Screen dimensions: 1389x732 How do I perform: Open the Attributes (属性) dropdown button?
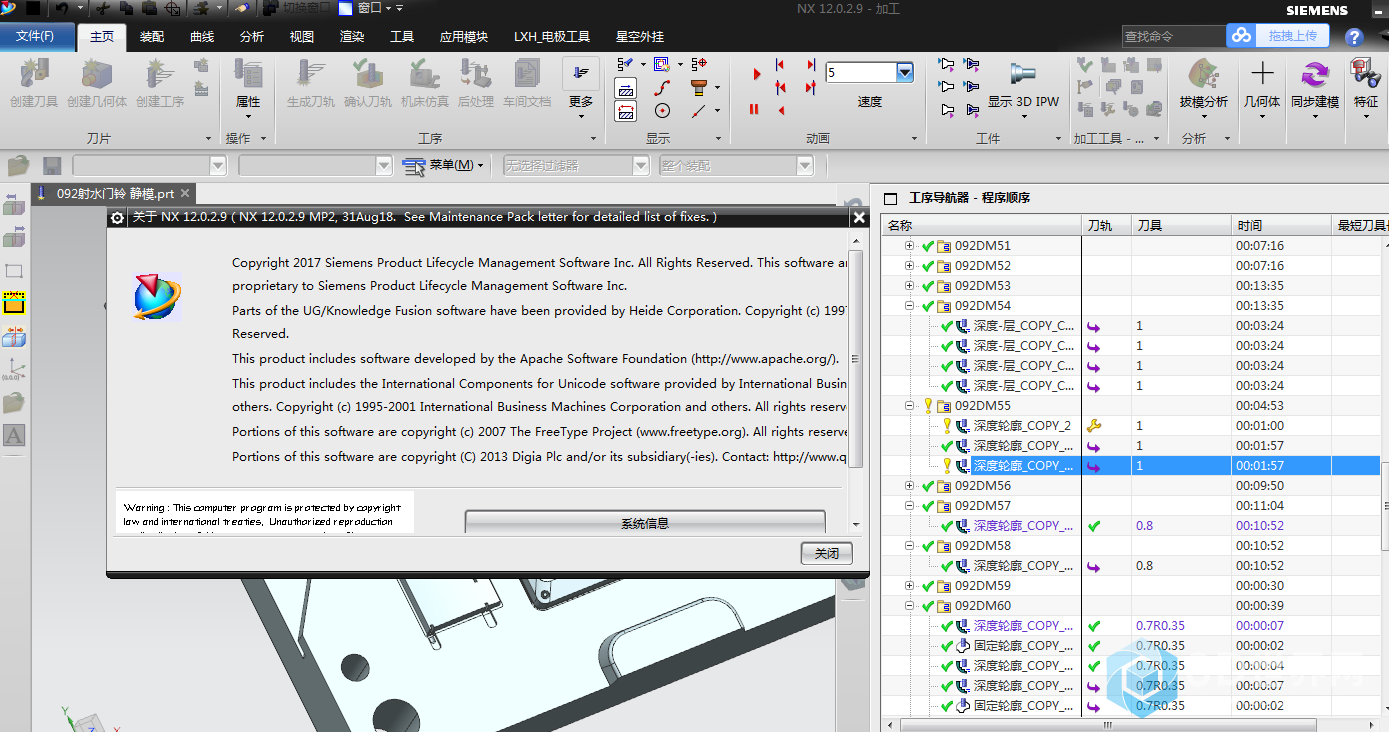247,88
